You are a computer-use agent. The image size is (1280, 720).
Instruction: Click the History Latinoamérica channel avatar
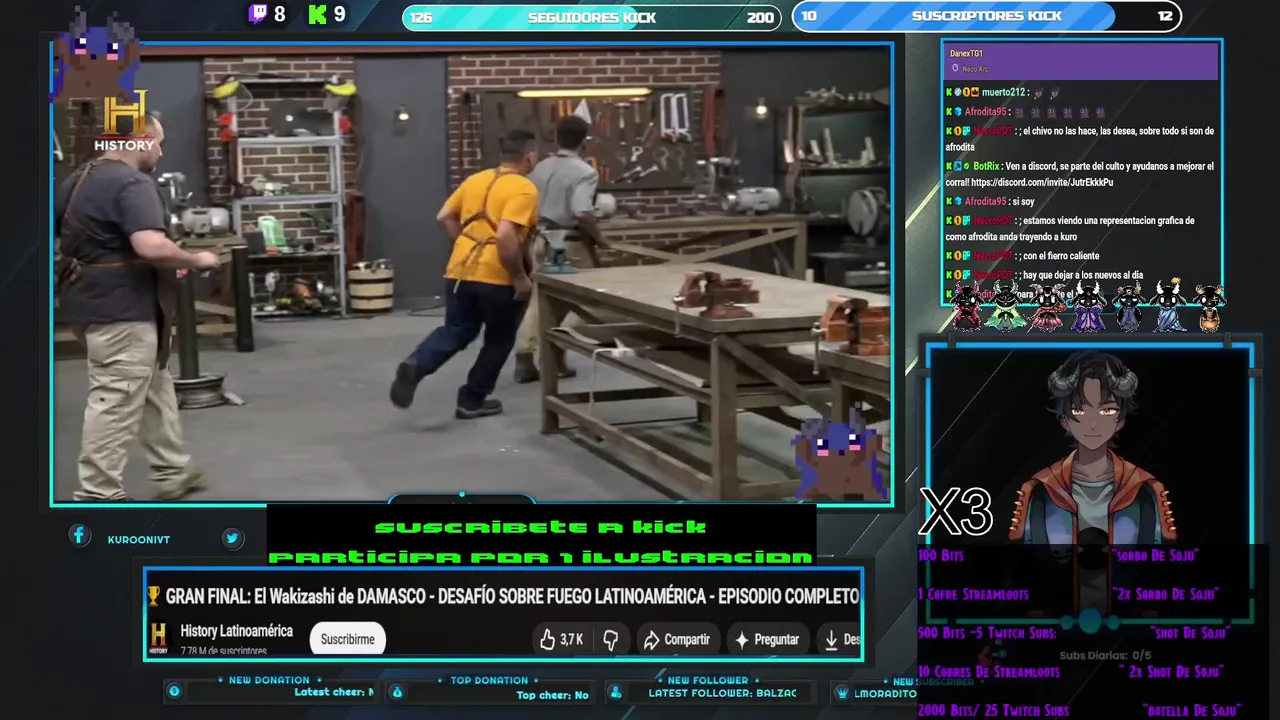[158, 639]
